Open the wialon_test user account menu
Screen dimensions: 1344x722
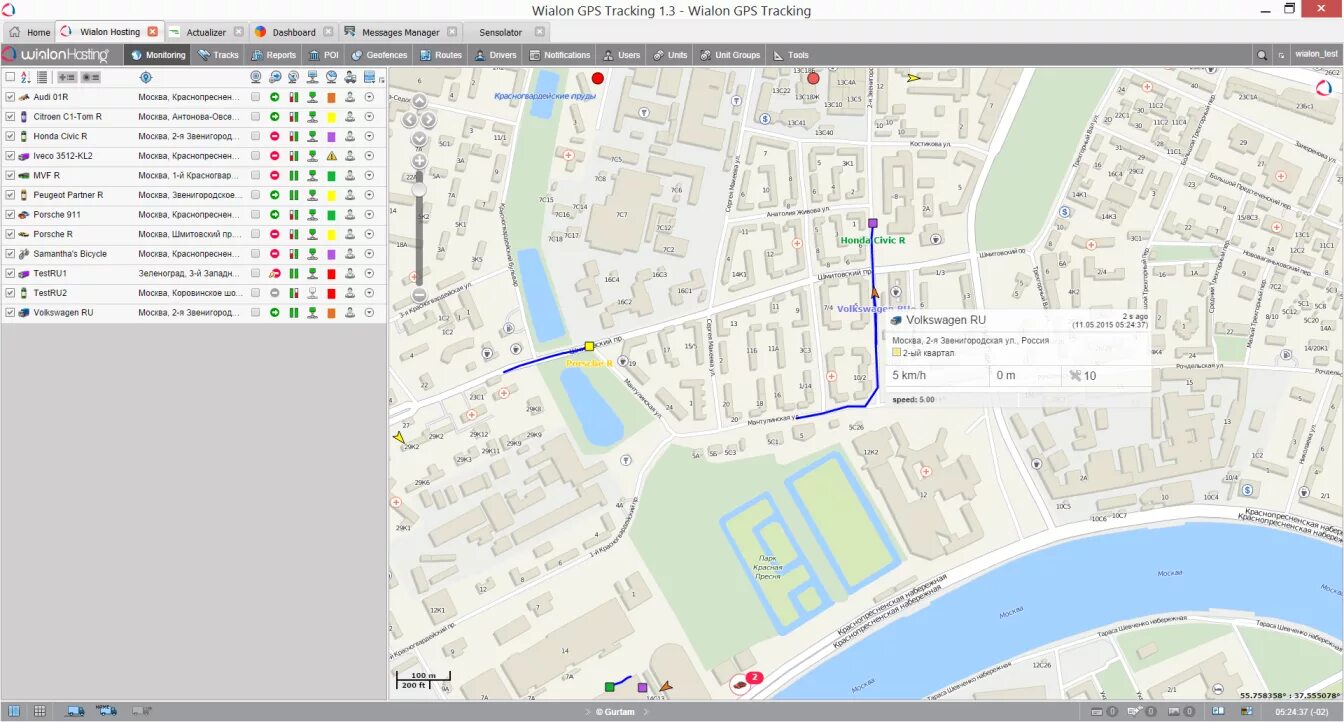pyautogui.click(x=1316, y=55)
